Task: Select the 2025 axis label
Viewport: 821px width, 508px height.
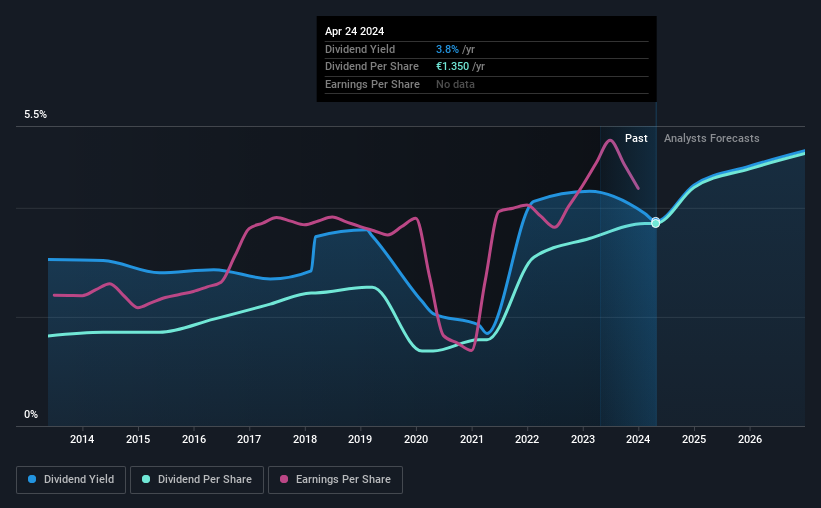Action: pyautogui.click(x=694, y=439)
